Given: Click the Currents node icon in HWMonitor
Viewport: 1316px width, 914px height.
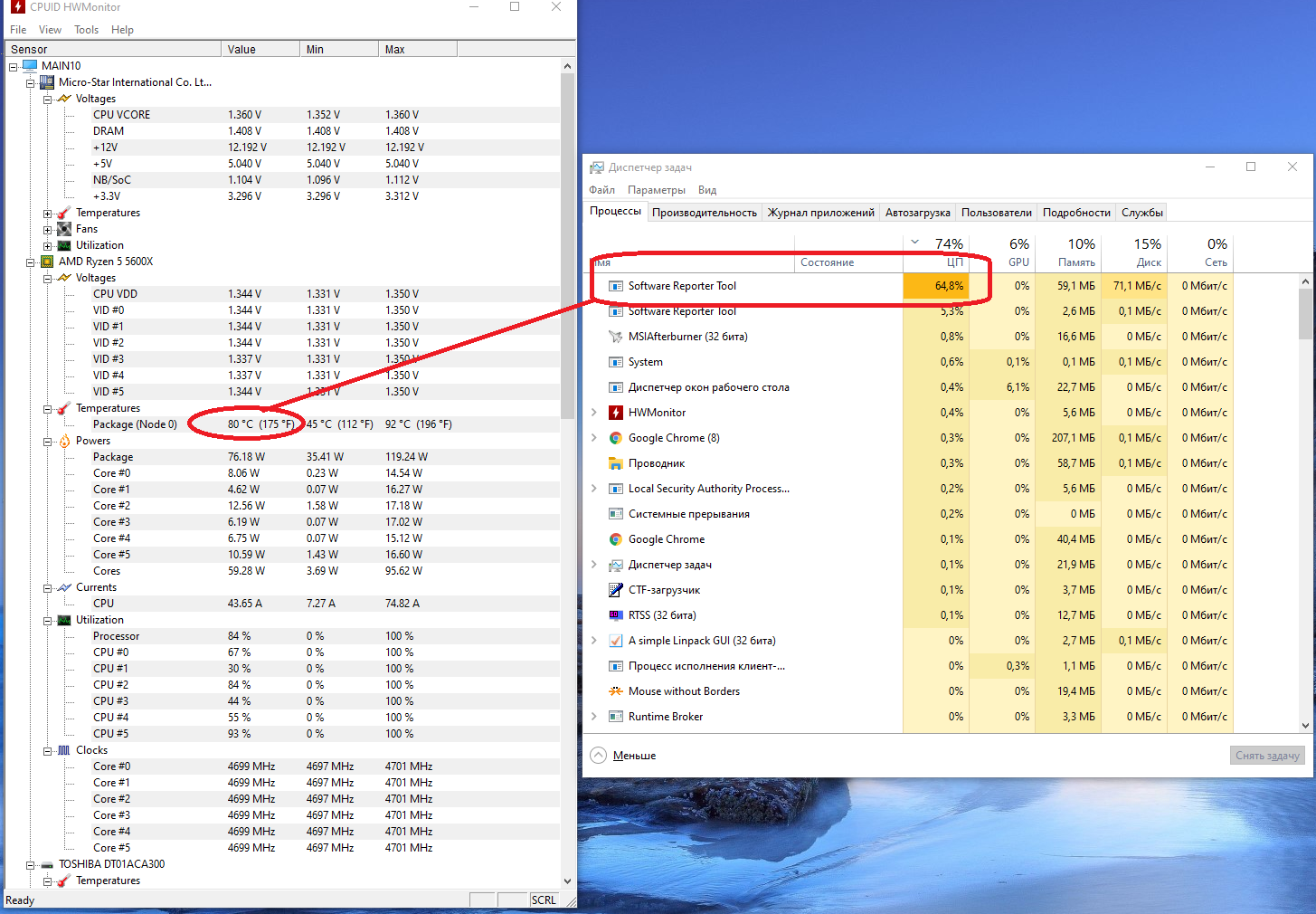Looking at the screenshot, I should pyautogui.click(x=64, y=587).
